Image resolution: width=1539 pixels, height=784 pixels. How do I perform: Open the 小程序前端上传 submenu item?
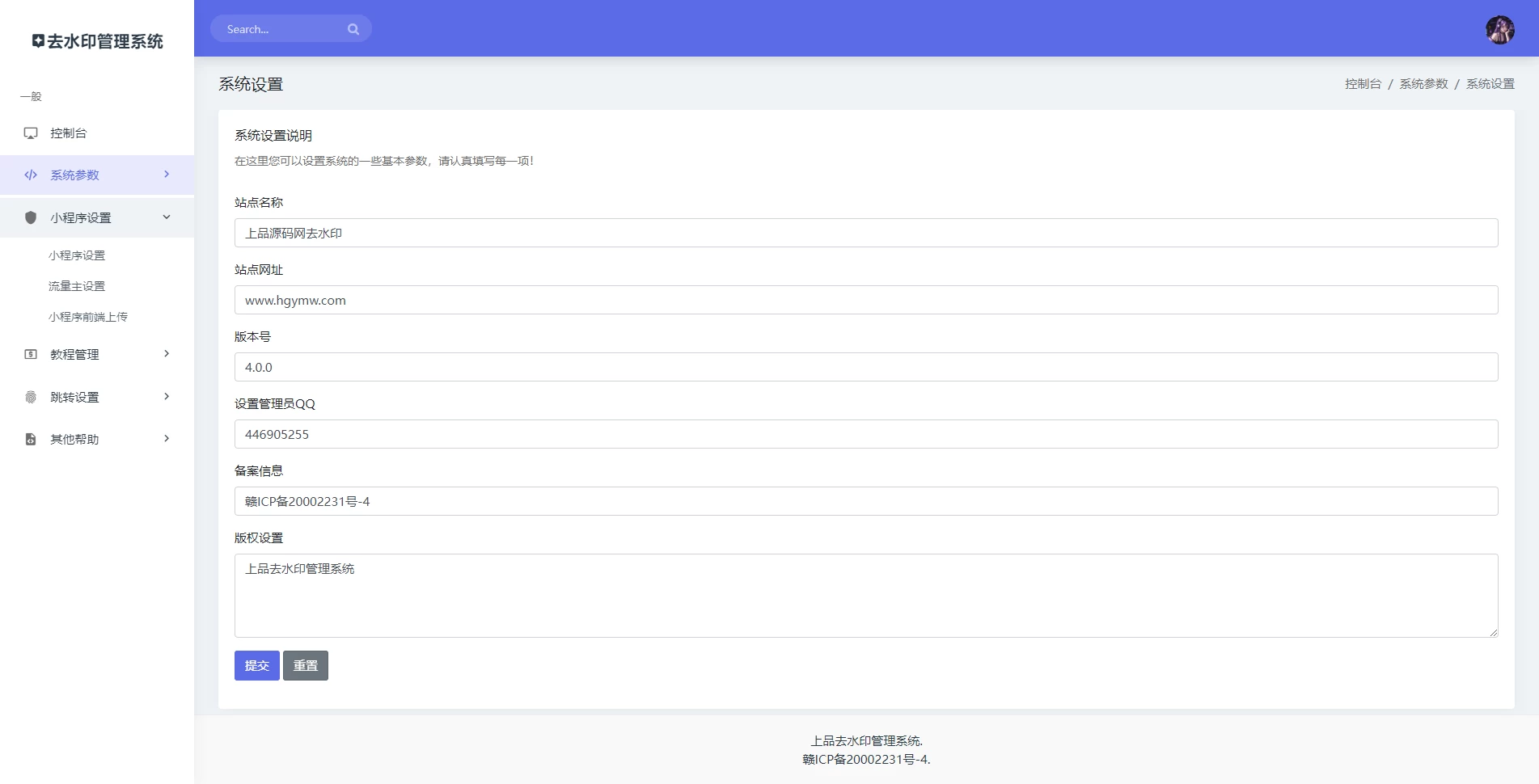tap(88, 317)
